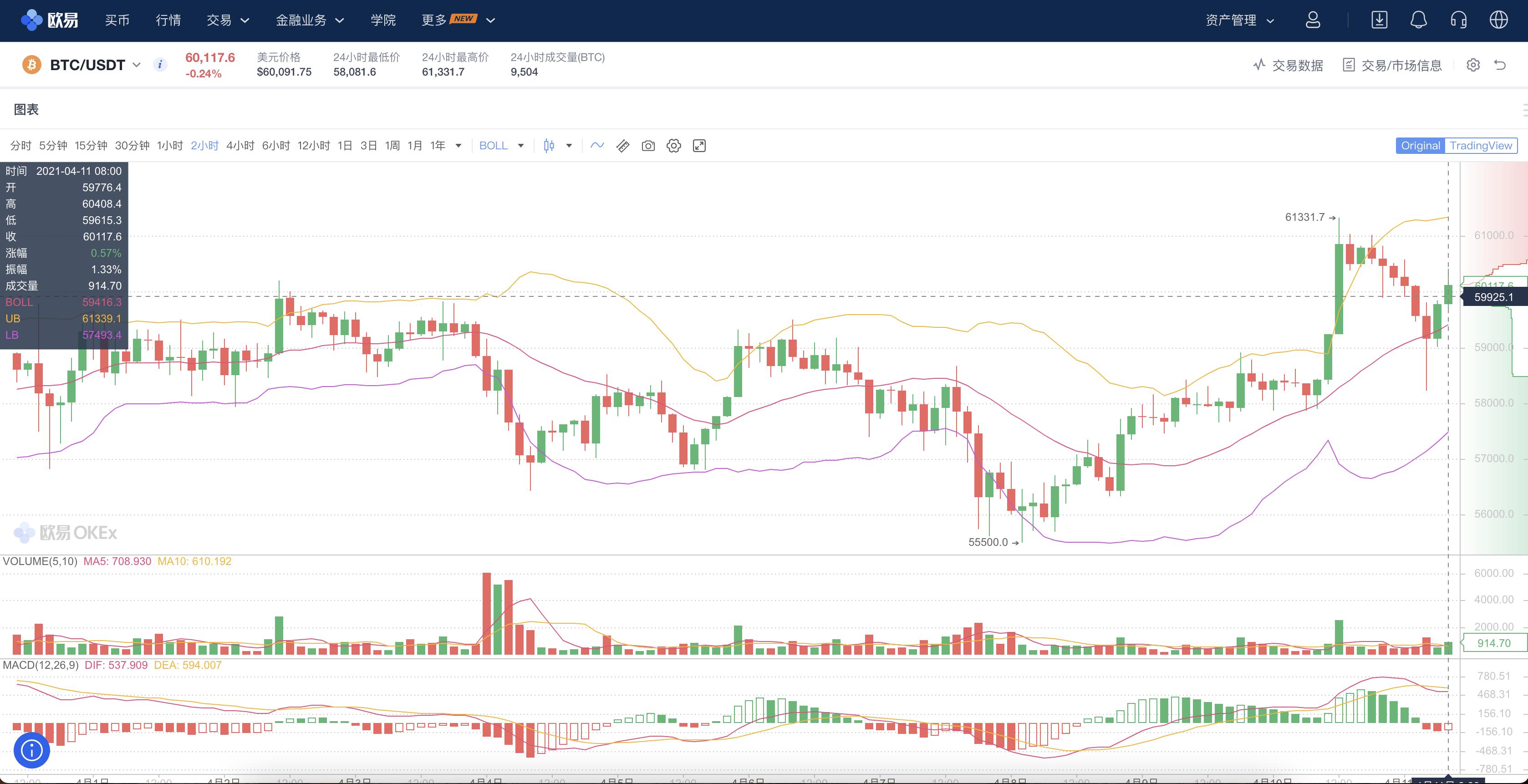Image resolution: width=1528 pixels, height=784 pixels.
Task: Go to 买币 in the navigation
Action: pos(117,20)
